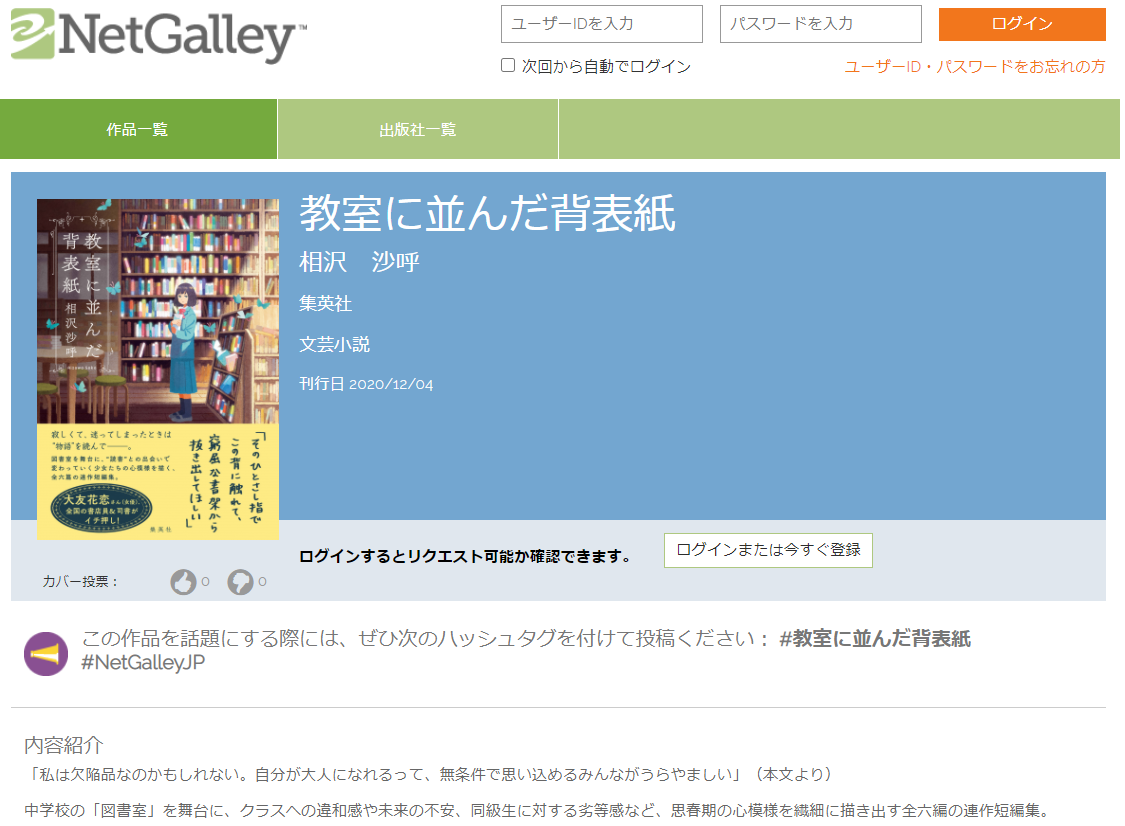Screen dimensions: 1125x826
Task: Click the カバー投票 label
Action: (x=80, y=581)
